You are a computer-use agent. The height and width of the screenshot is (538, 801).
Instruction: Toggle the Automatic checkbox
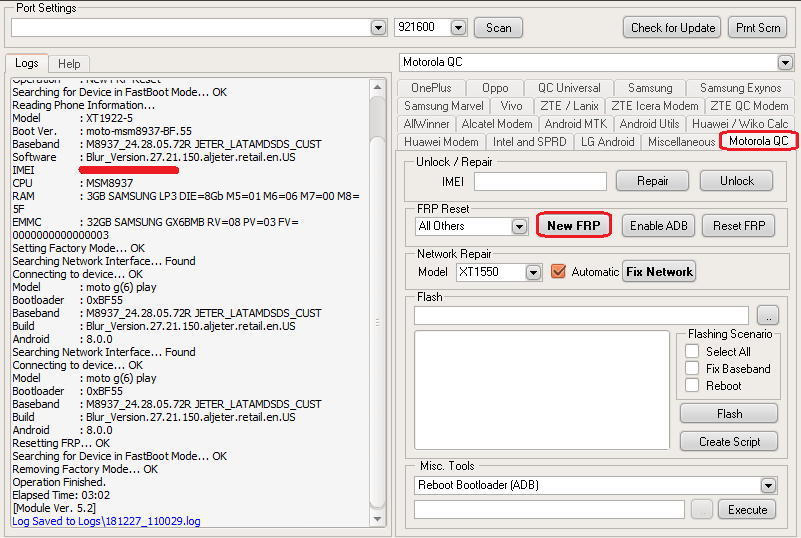[558, 271]
